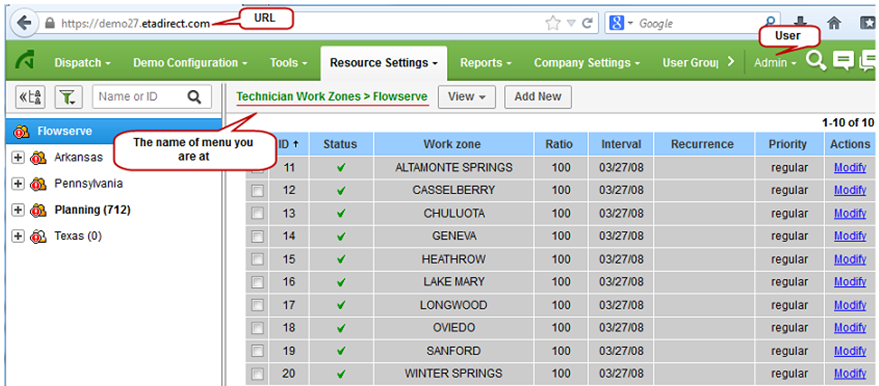Expand the Planning (712) tree node
879x386 pixels.
pos(18,210)
